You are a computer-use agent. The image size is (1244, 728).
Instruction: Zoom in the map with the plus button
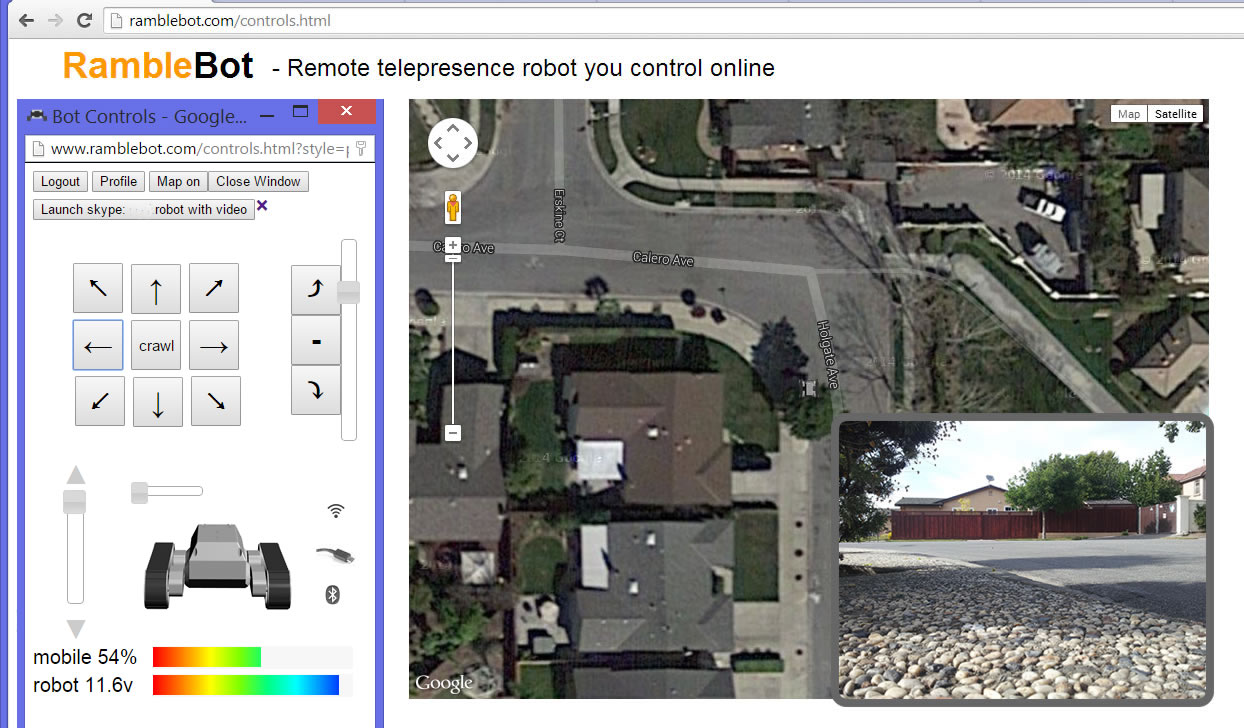click(453, 245)
